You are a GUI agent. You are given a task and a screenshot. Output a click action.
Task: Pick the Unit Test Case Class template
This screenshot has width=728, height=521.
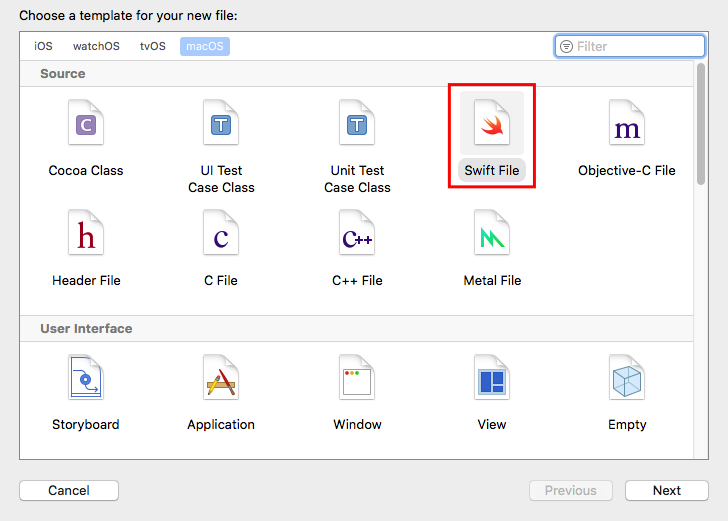tap(357, 125)
